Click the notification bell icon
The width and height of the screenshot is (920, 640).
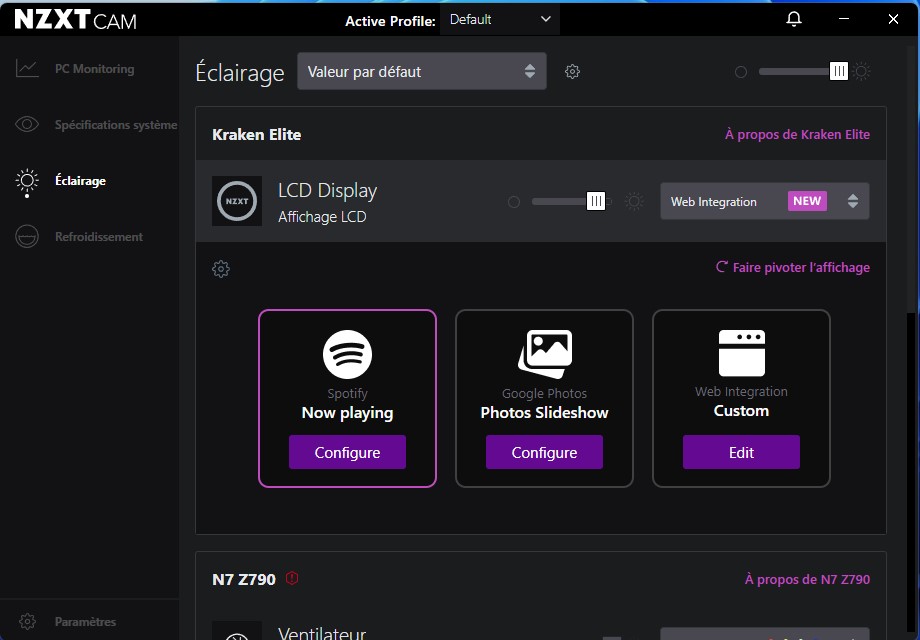[794, 19]
